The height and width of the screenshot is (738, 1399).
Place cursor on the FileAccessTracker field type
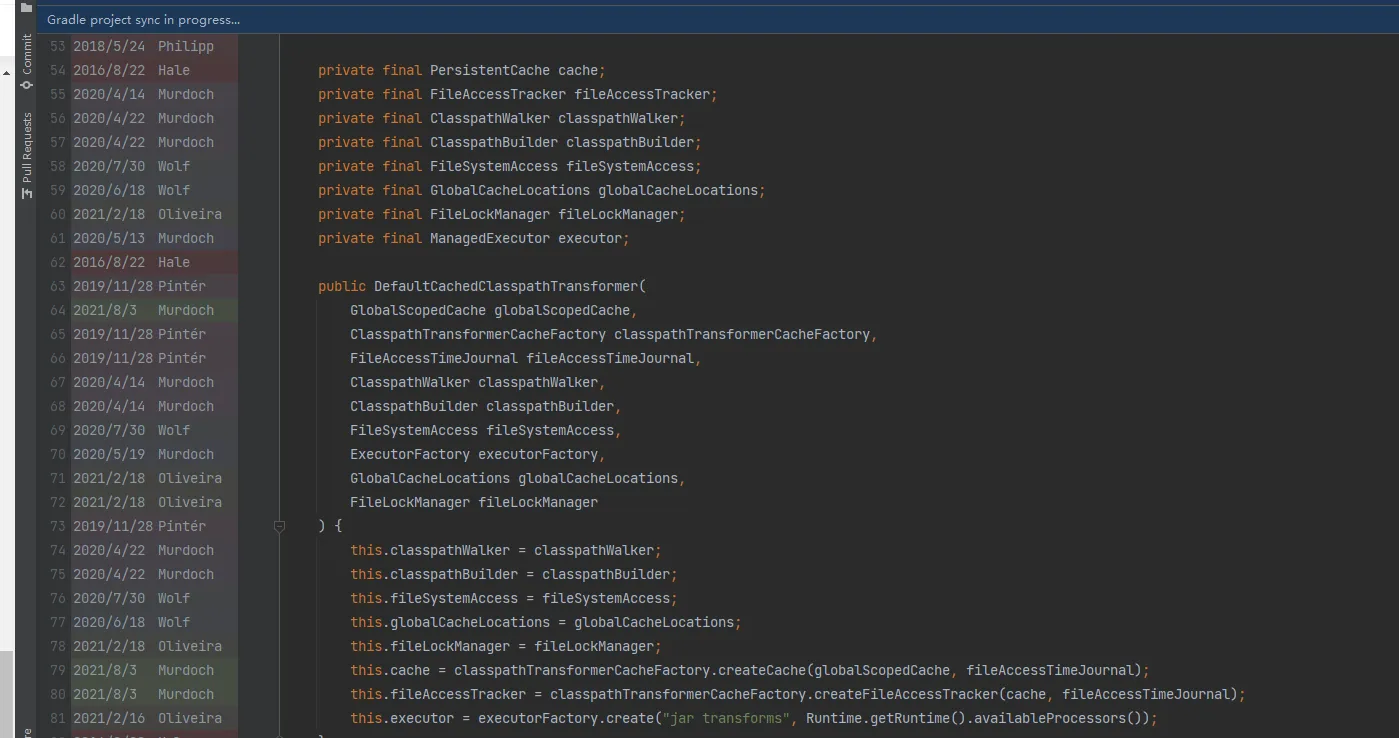[x=498, y=94]
